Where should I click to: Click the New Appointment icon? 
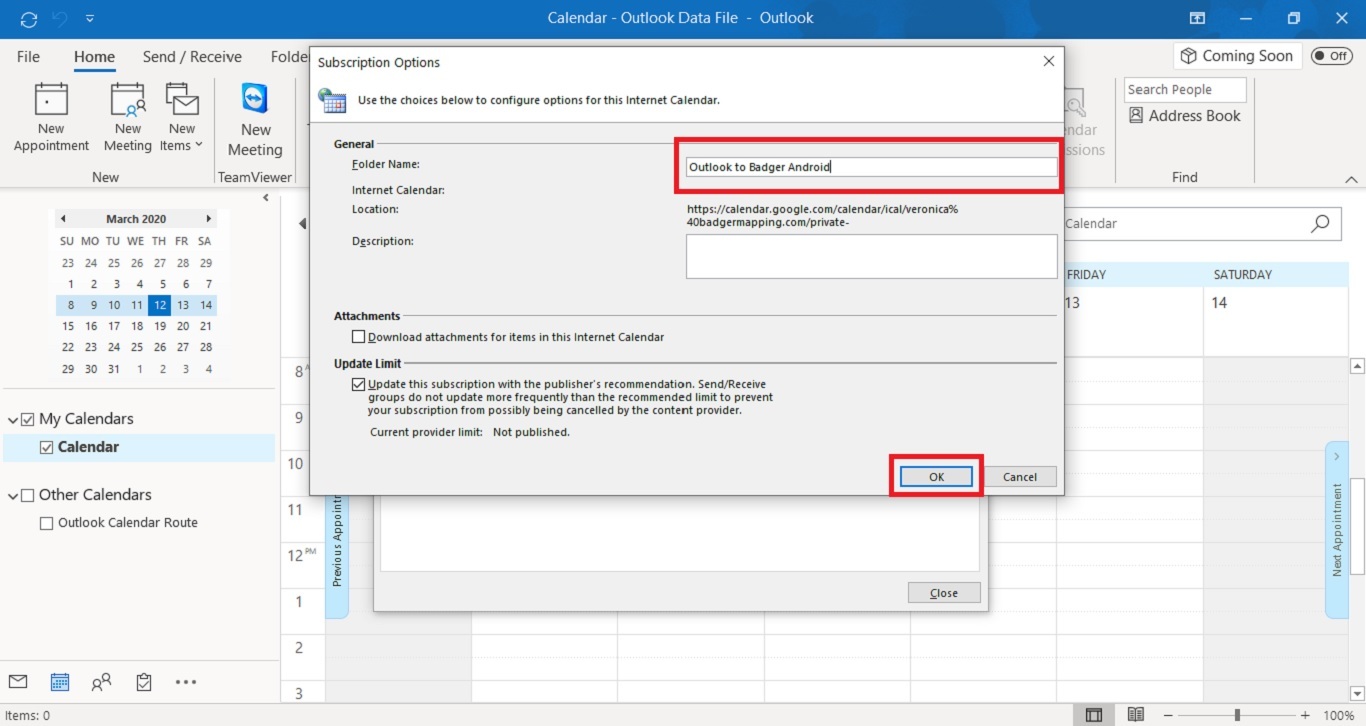(x=51, y=101)
